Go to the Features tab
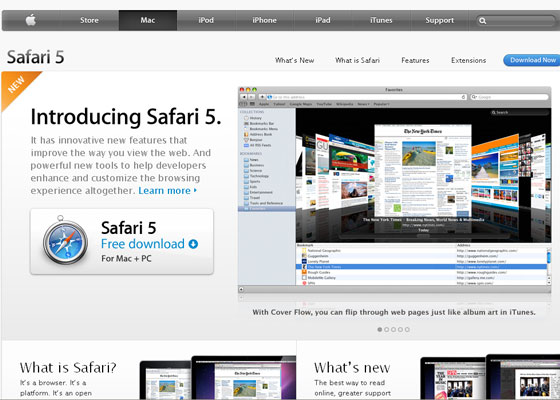 [415, 60]
